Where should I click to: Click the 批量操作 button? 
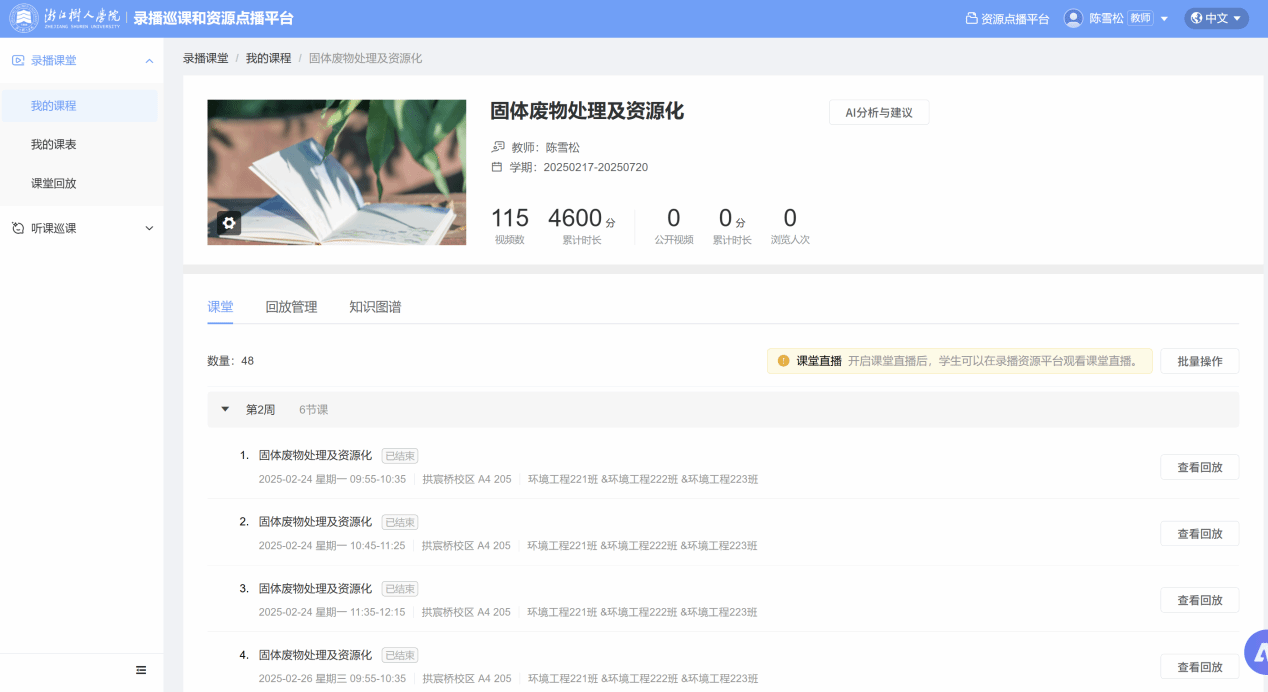tap(1200, 361)
